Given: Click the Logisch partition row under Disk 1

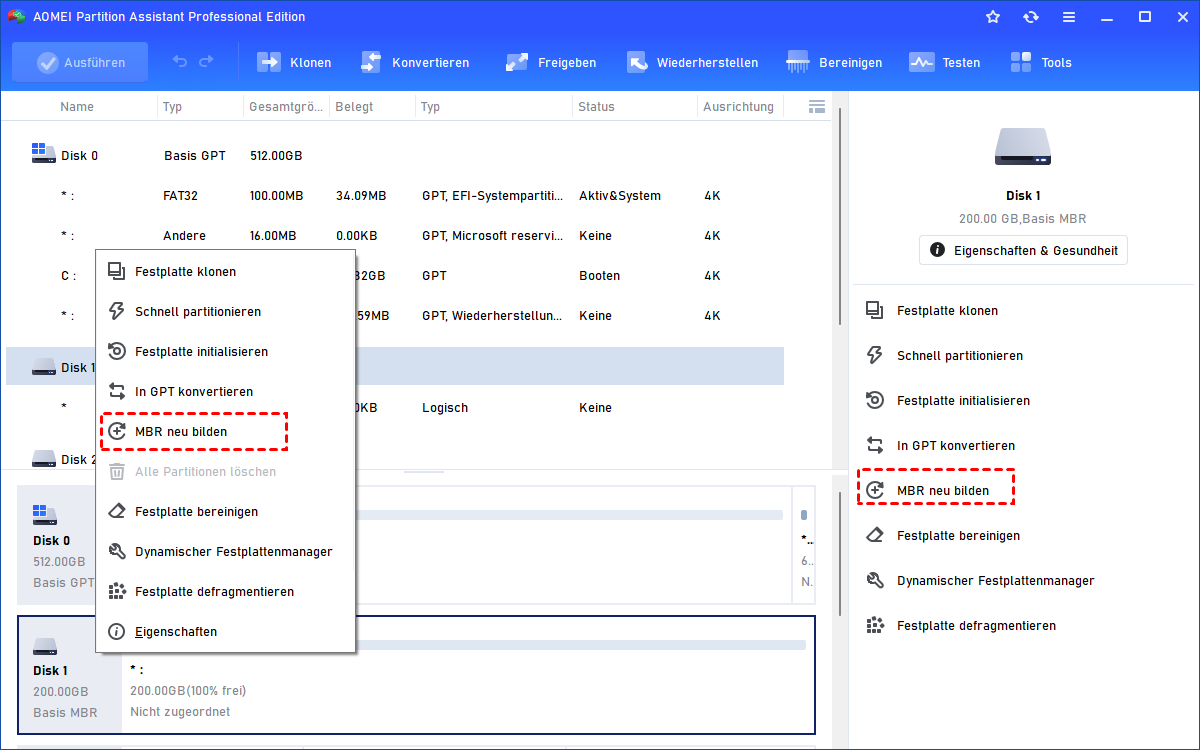Looking at the screenshot, I should click(395, 407).
